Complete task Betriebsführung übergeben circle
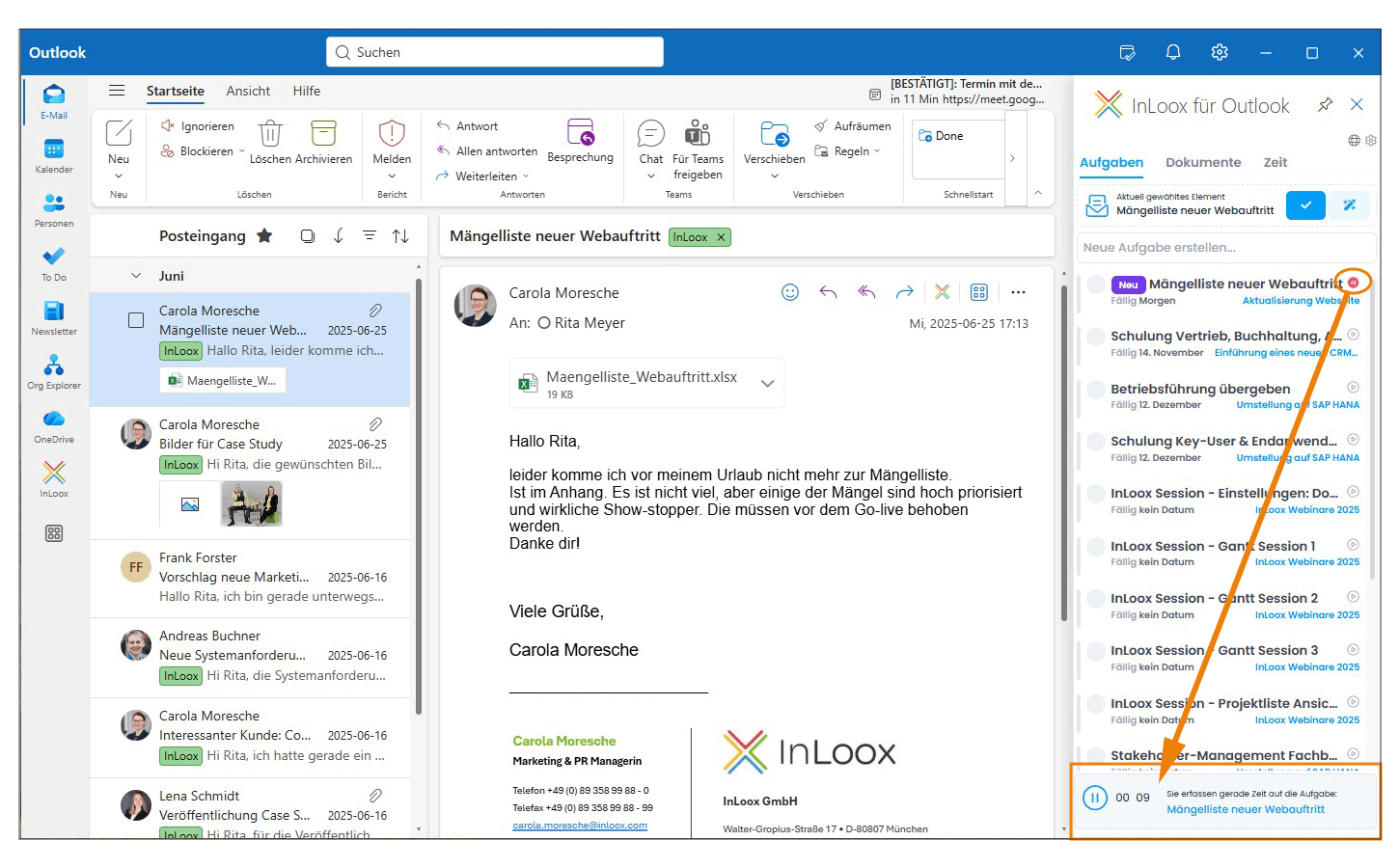The image size is (1399, 868). tap(1096, 390)
